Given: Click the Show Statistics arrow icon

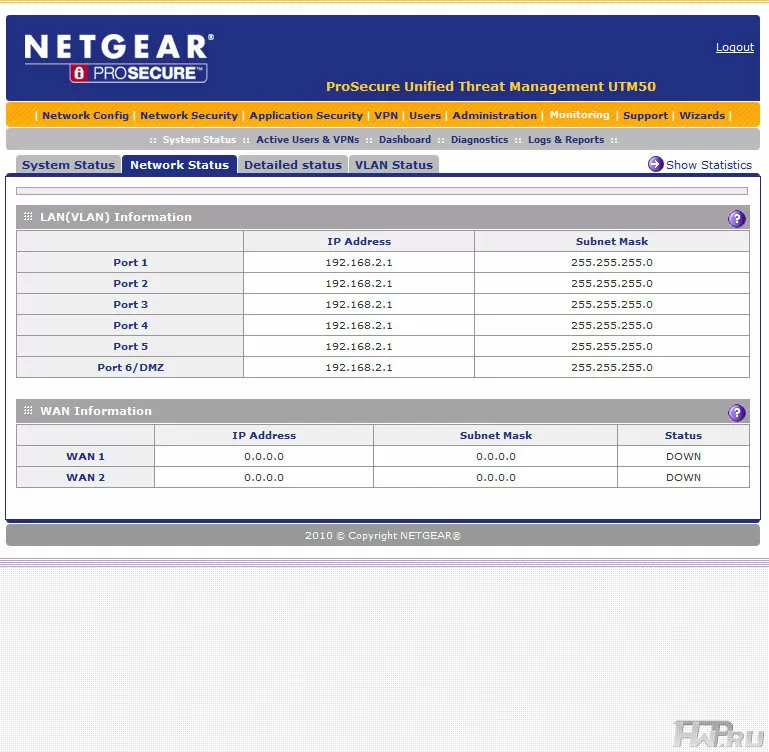Looking at the screenshot, I should pos(655,164).
